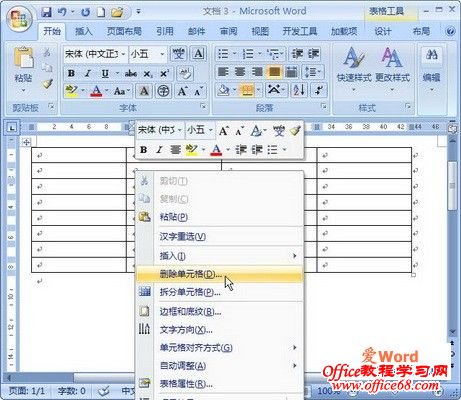Click the Clear Formatting icon in ribbon
The width and height of the screenshot is (461, 400).
pos(185,73)
